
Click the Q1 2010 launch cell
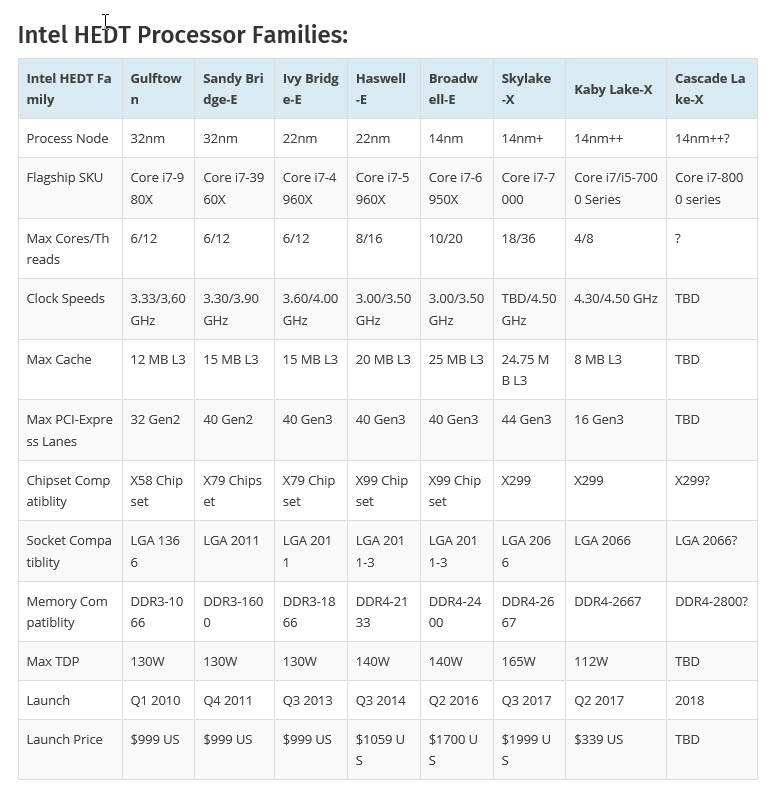click(x=156, y=700)
